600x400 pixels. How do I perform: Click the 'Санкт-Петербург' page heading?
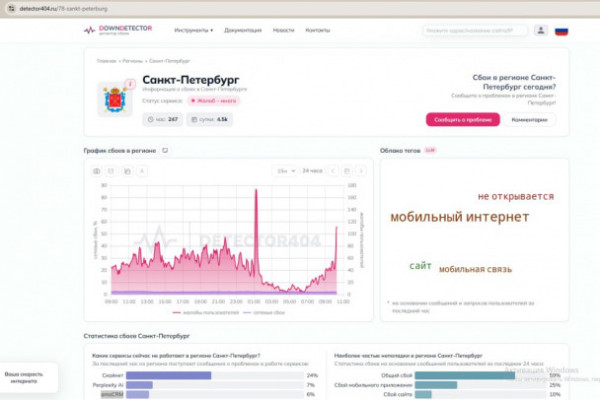coord(191,80)
